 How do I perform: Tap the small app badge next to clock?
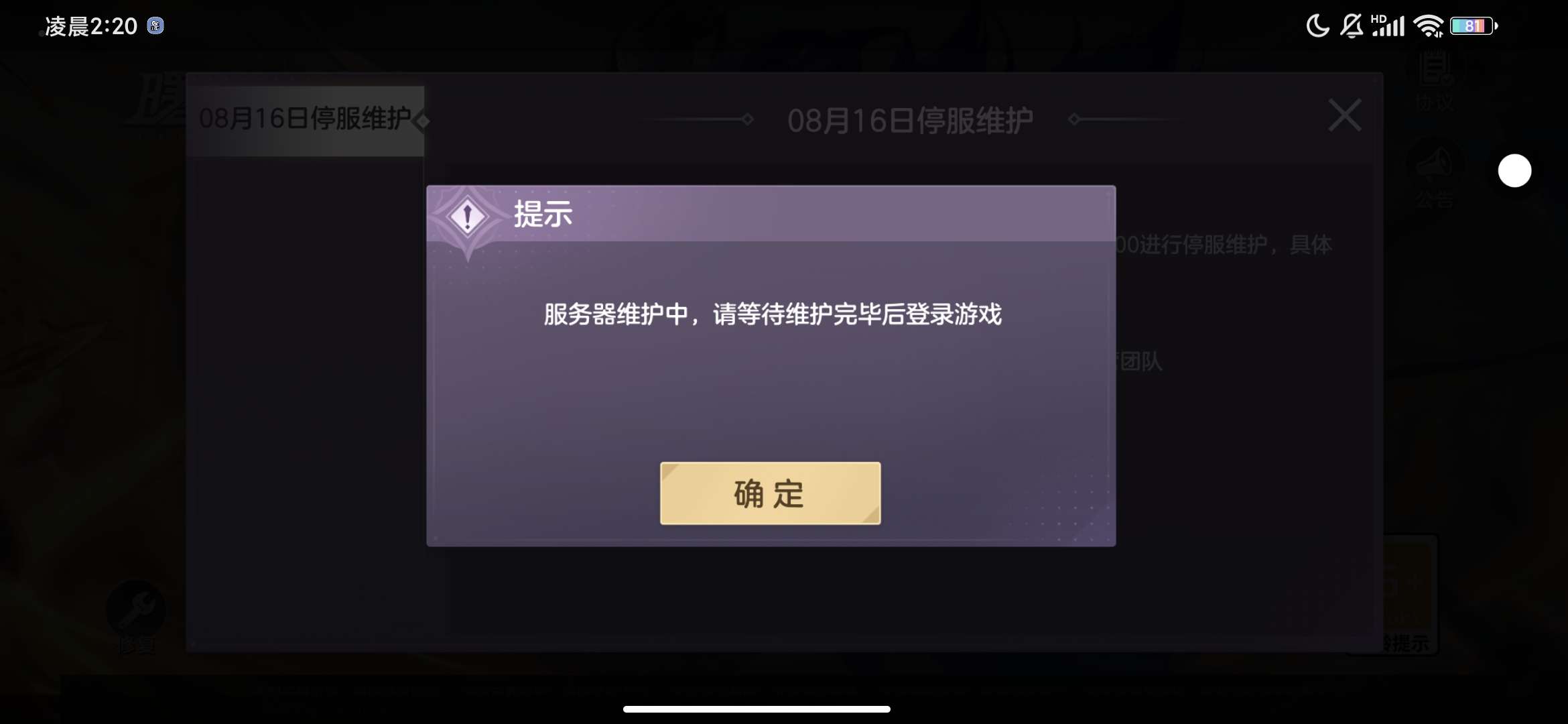coord(155,26)
